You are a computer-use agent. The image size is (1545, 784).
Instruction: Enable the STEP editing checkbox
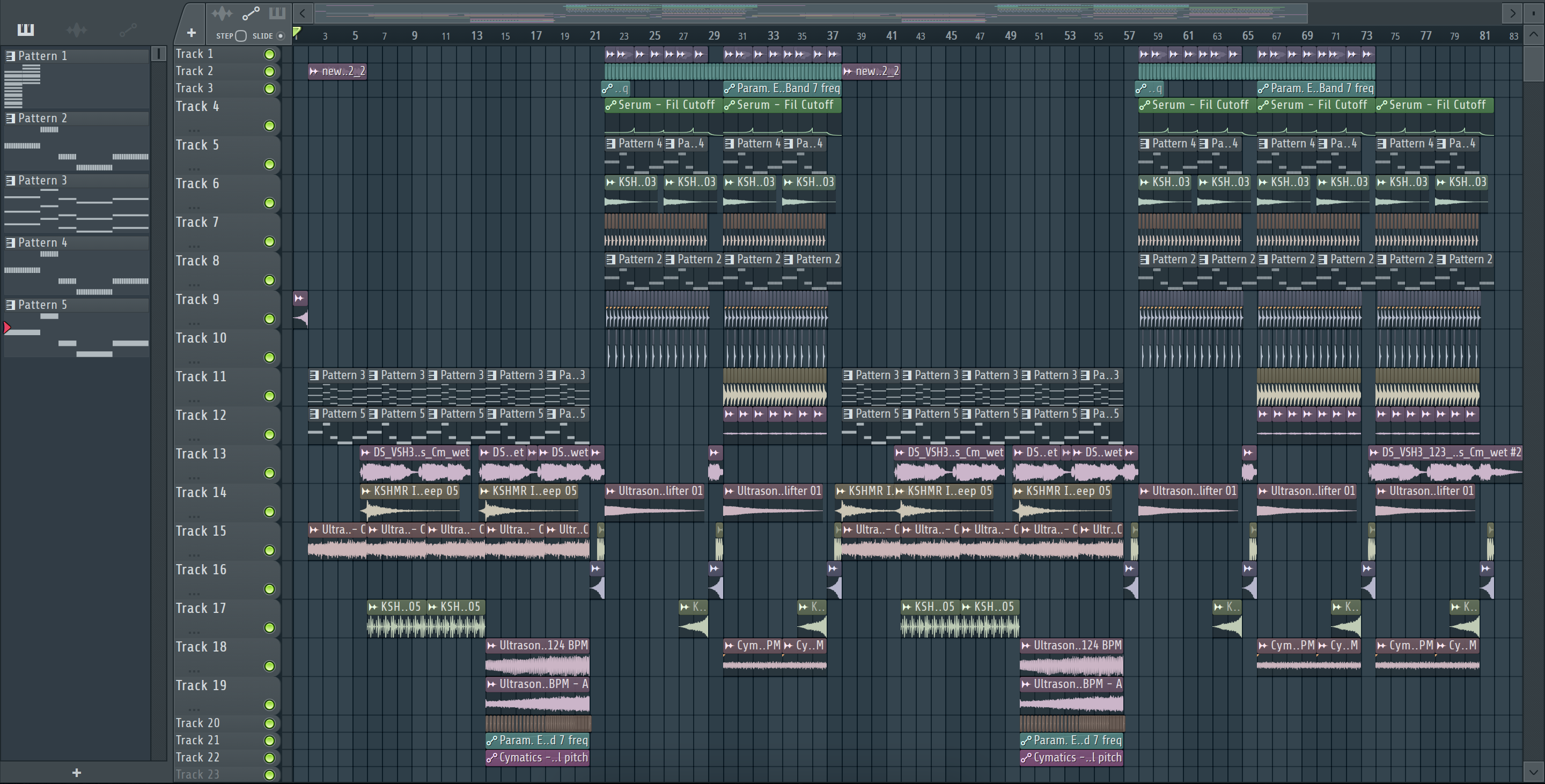pyautogui.click(x=240, y=36)
